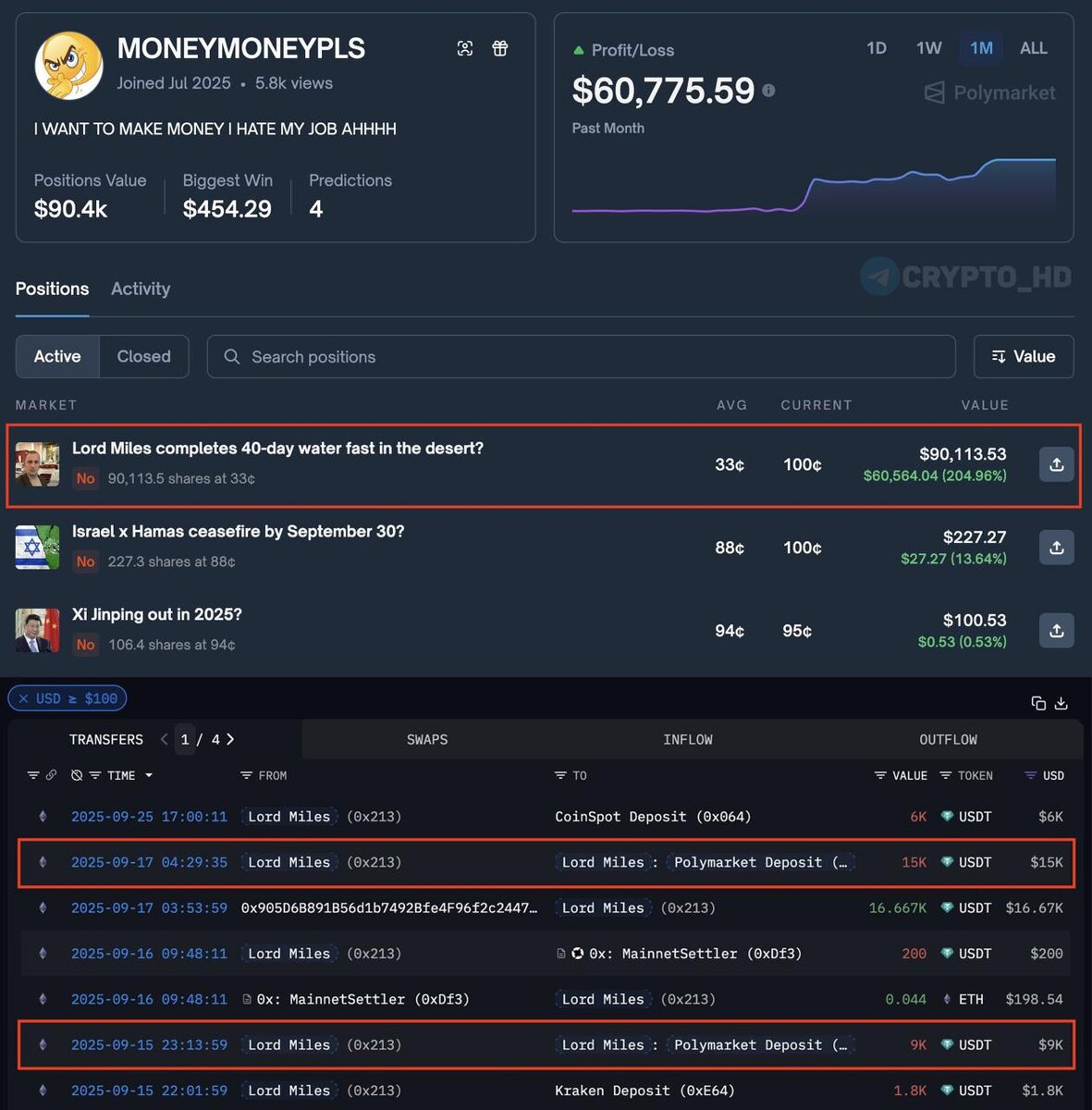1092x1110 pixels.
Task: Open the OUTFLOW tab
Action: [x=948, y=739]
